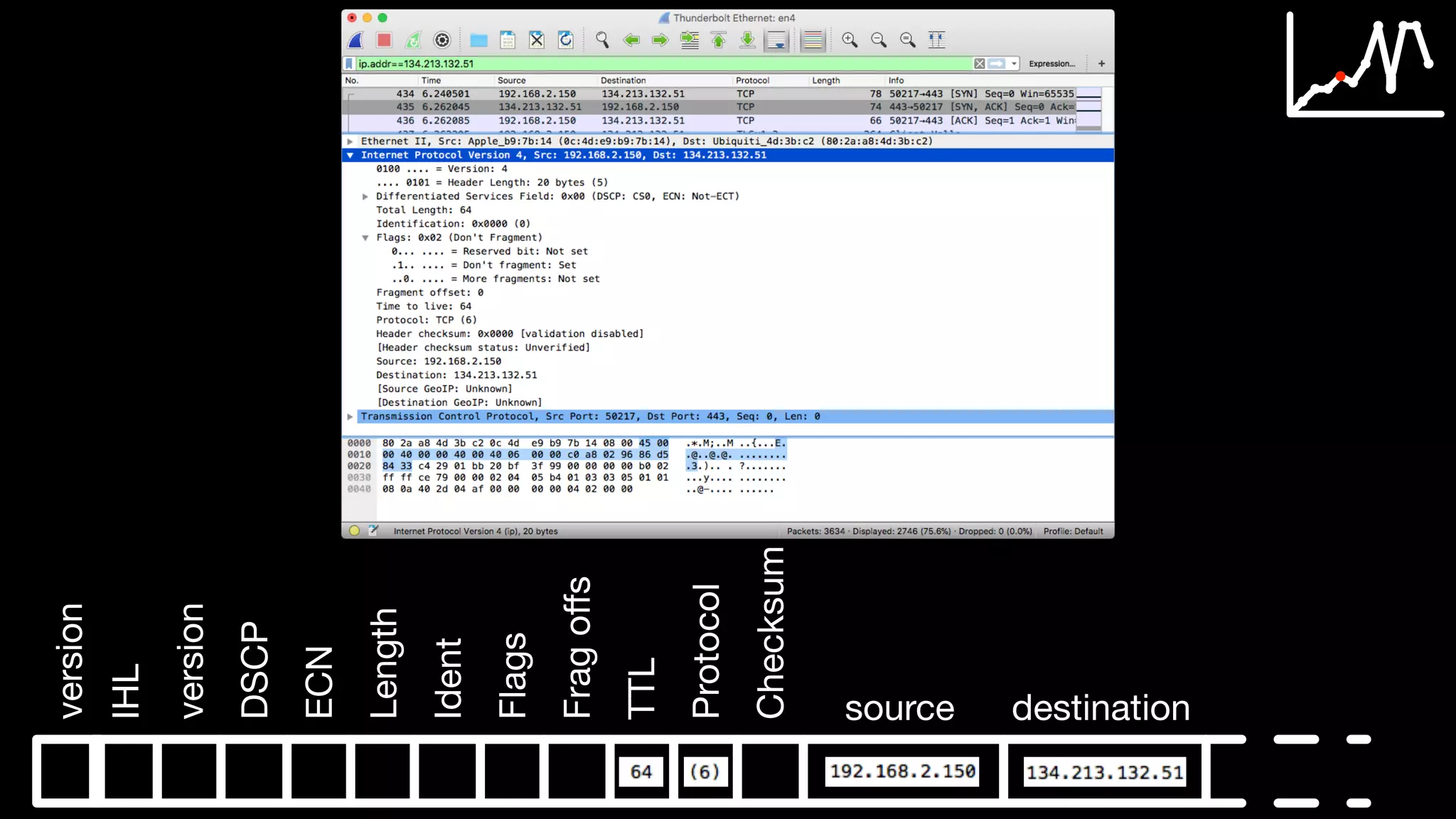Go back to the previous packet with the left green arrow
Image resolution: width=1456 pixels, height=819 pixels.
point(631,40)
